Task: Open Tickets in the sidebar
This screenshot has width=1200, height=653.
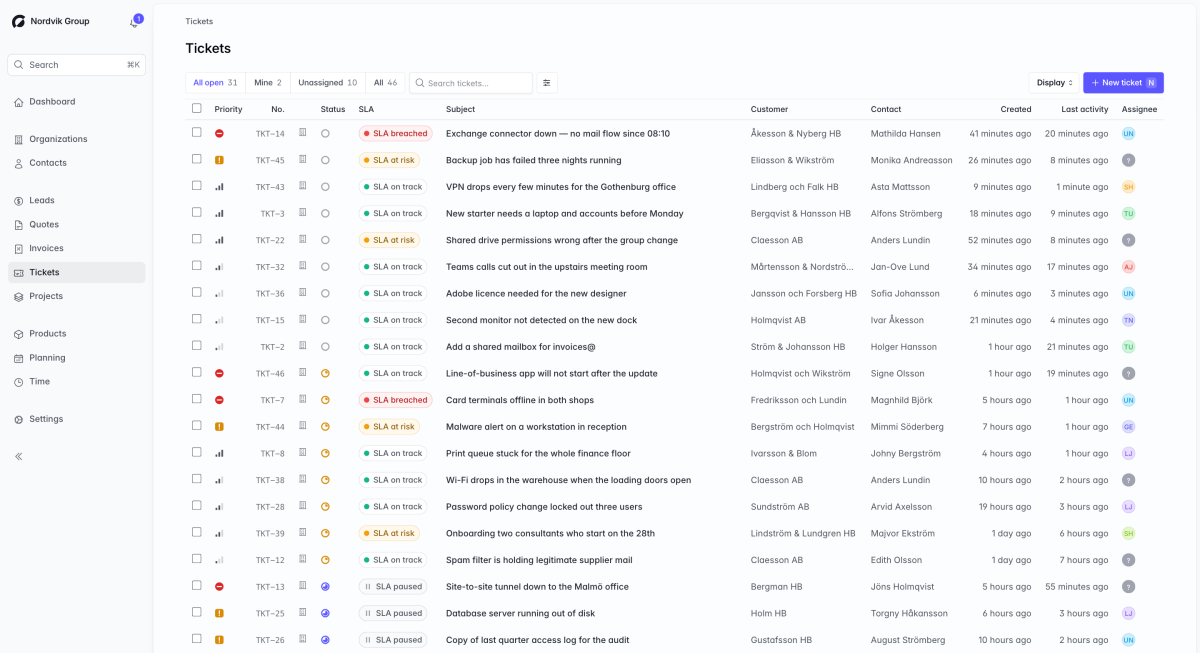Action: click(76, 272)
